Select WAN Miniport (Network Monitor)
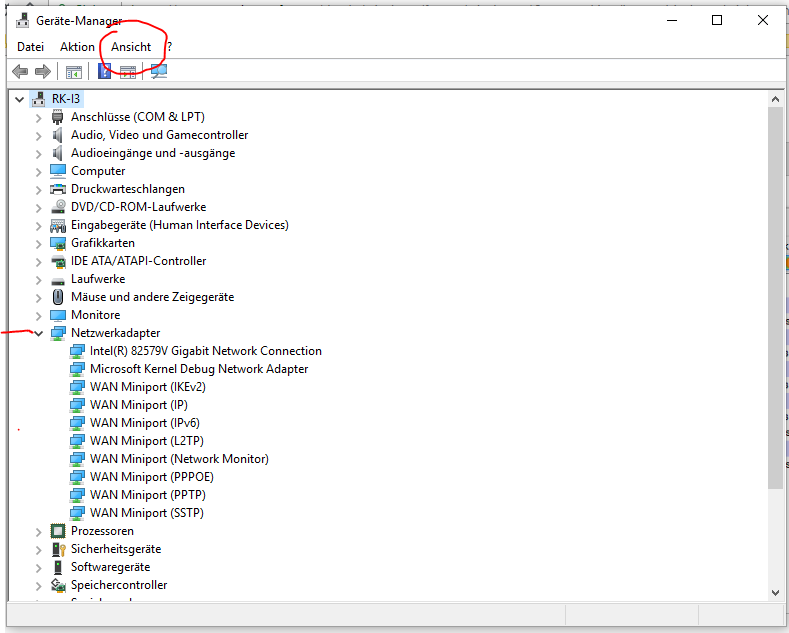This screenshot has width=789, height=633. (x=179, y=459)
